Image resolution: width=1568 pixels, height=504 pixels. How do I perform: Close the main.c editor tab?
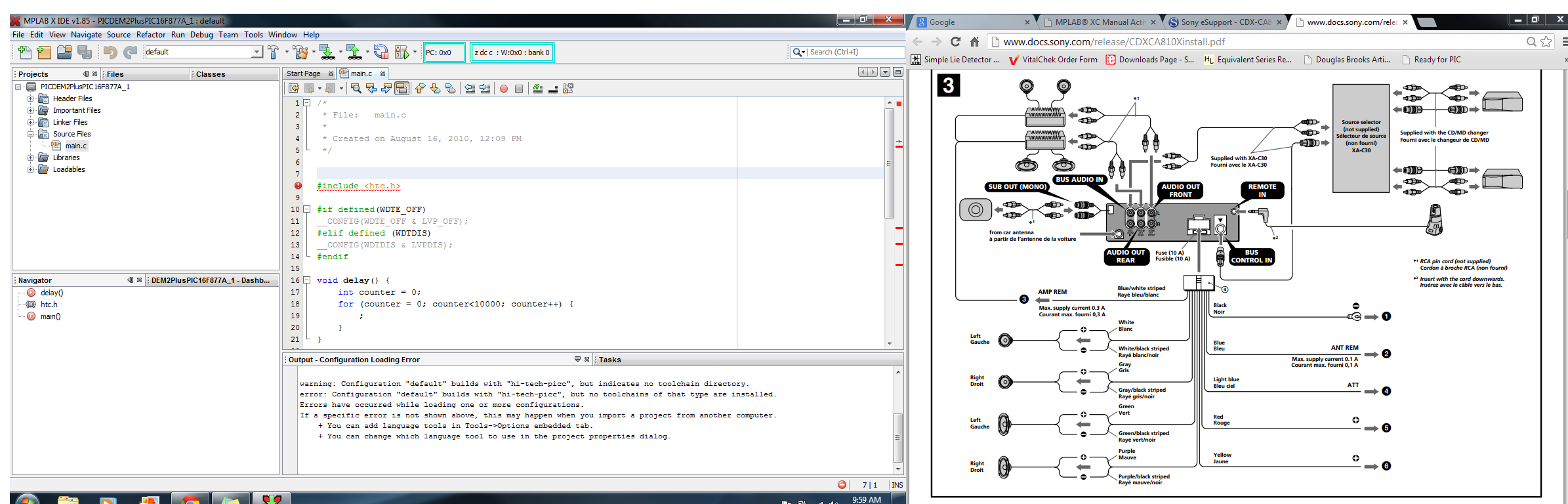[382, 73]
